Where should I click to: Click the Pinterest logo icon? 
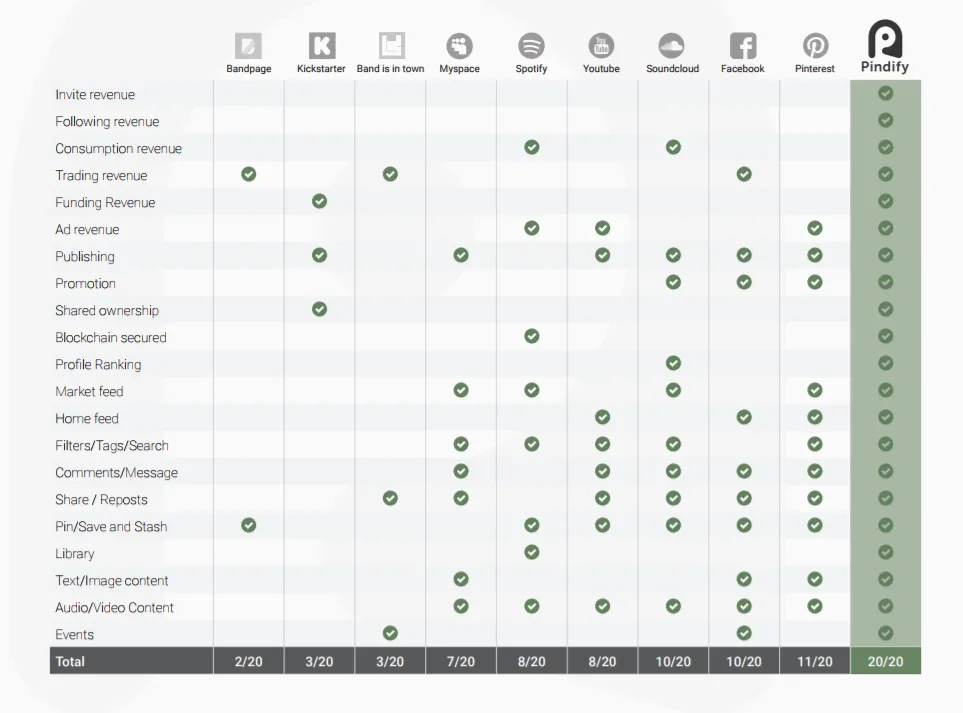click(x=816, y=46)
